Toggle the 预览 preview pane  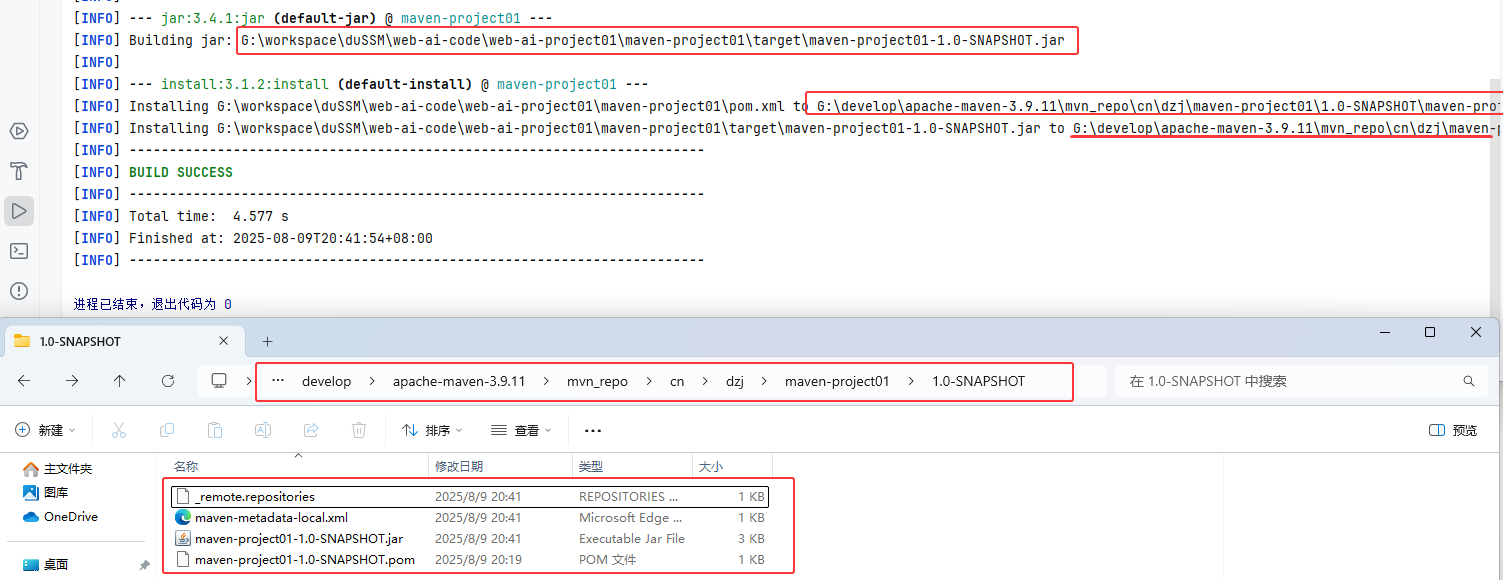click(1453, 430)
